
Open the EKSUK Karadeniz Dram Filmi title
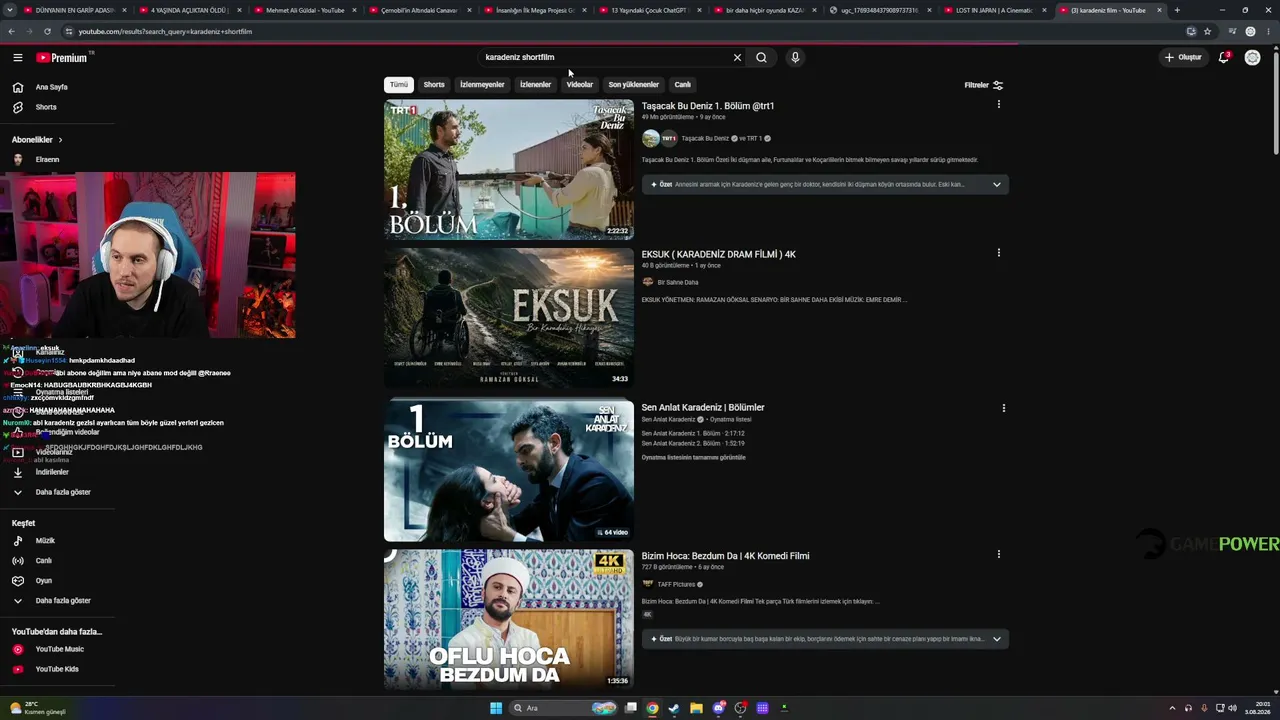click(x=719, y=255)
